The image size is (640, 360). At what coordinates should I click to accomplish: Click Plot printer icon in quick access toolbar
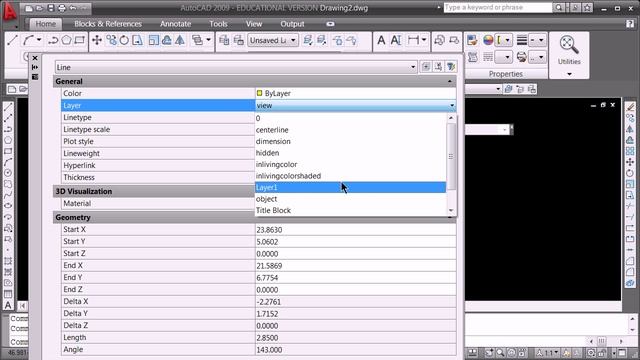coord(62,8)
